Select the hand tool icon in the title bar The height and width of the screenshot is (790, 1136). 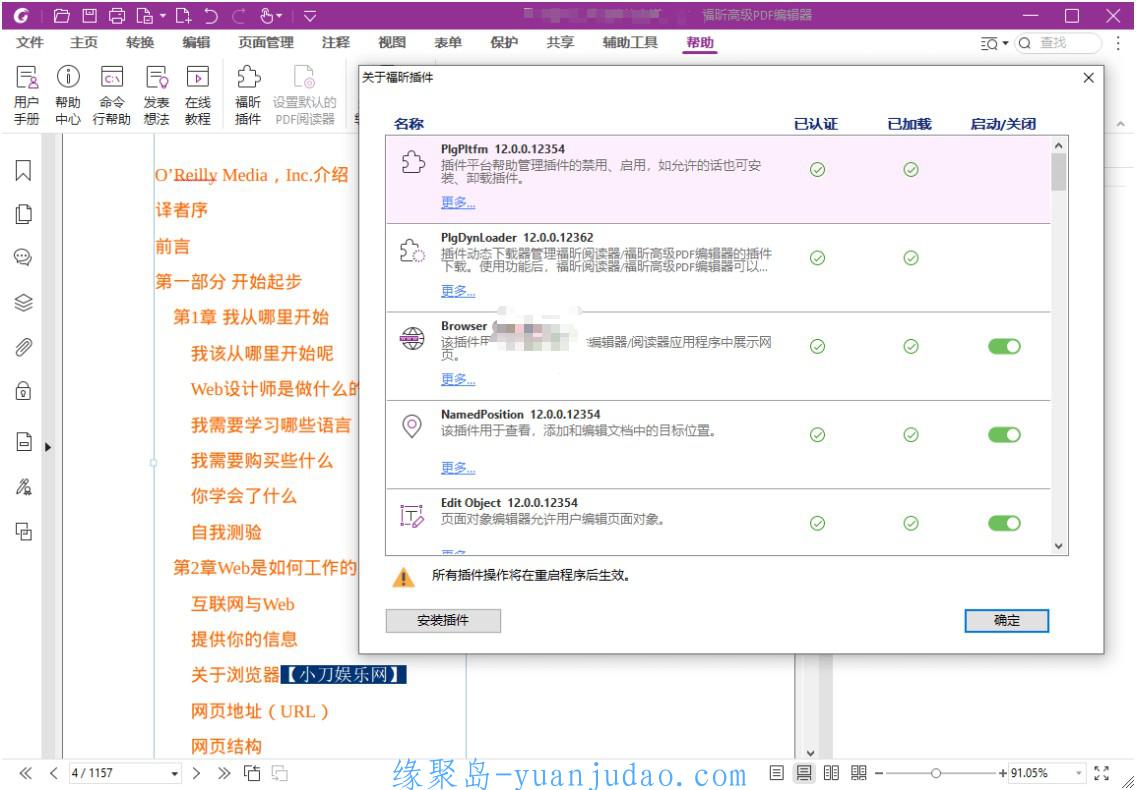266,15
